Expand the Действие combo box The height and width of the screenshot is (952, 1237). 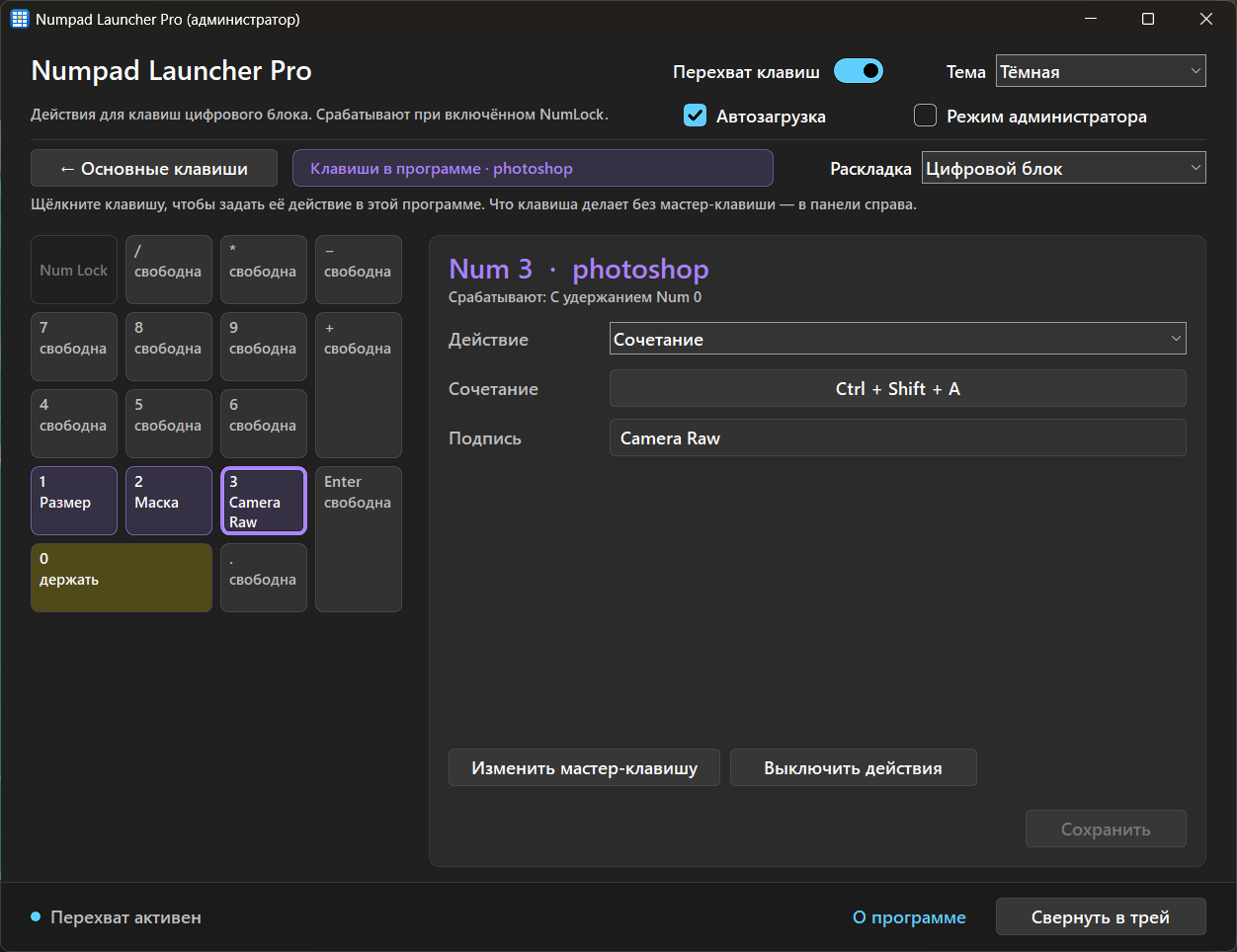897,339
